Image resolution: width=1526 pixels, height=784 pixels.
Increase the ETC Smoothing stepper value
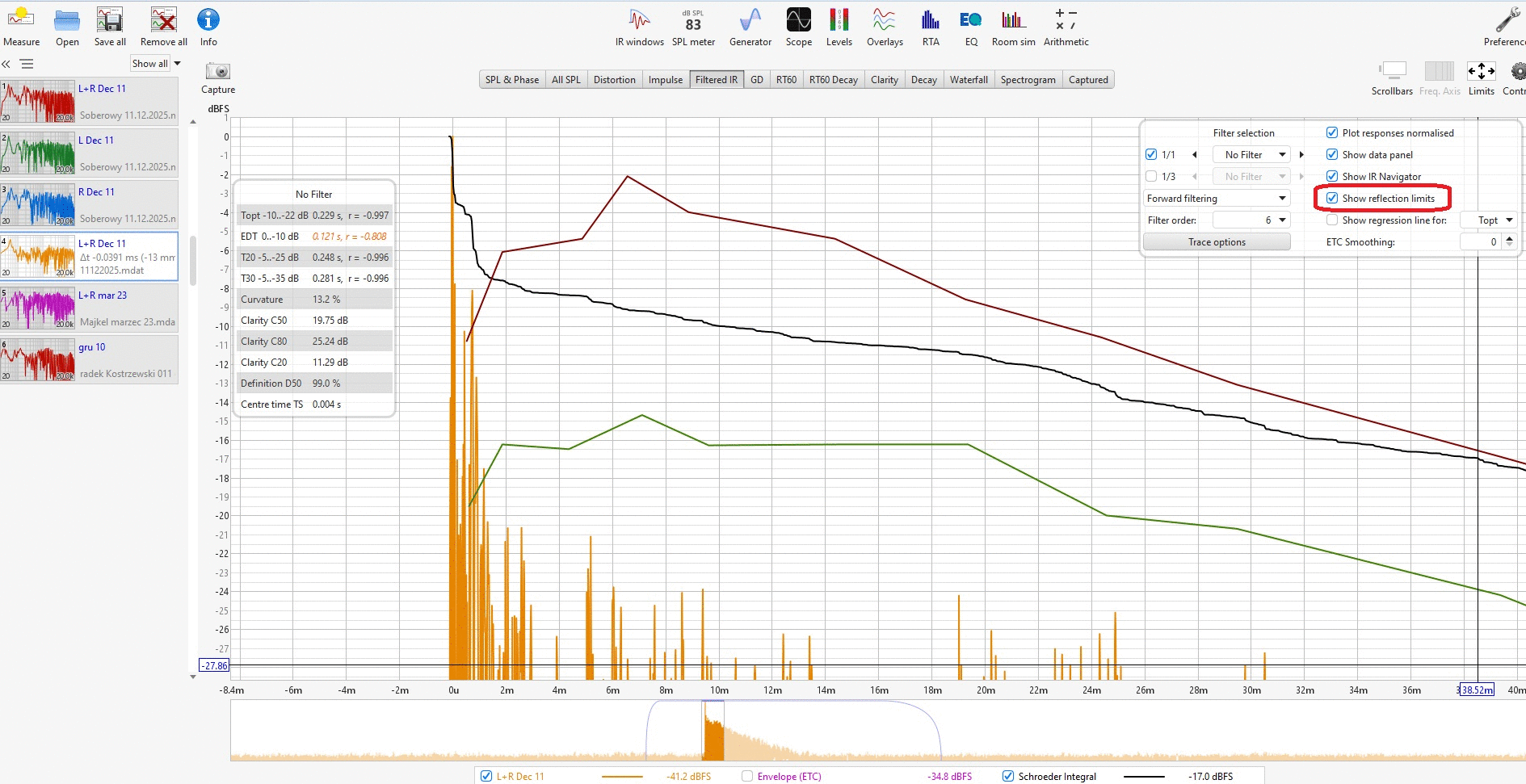pyautogui.click(x=1509, y=238)
